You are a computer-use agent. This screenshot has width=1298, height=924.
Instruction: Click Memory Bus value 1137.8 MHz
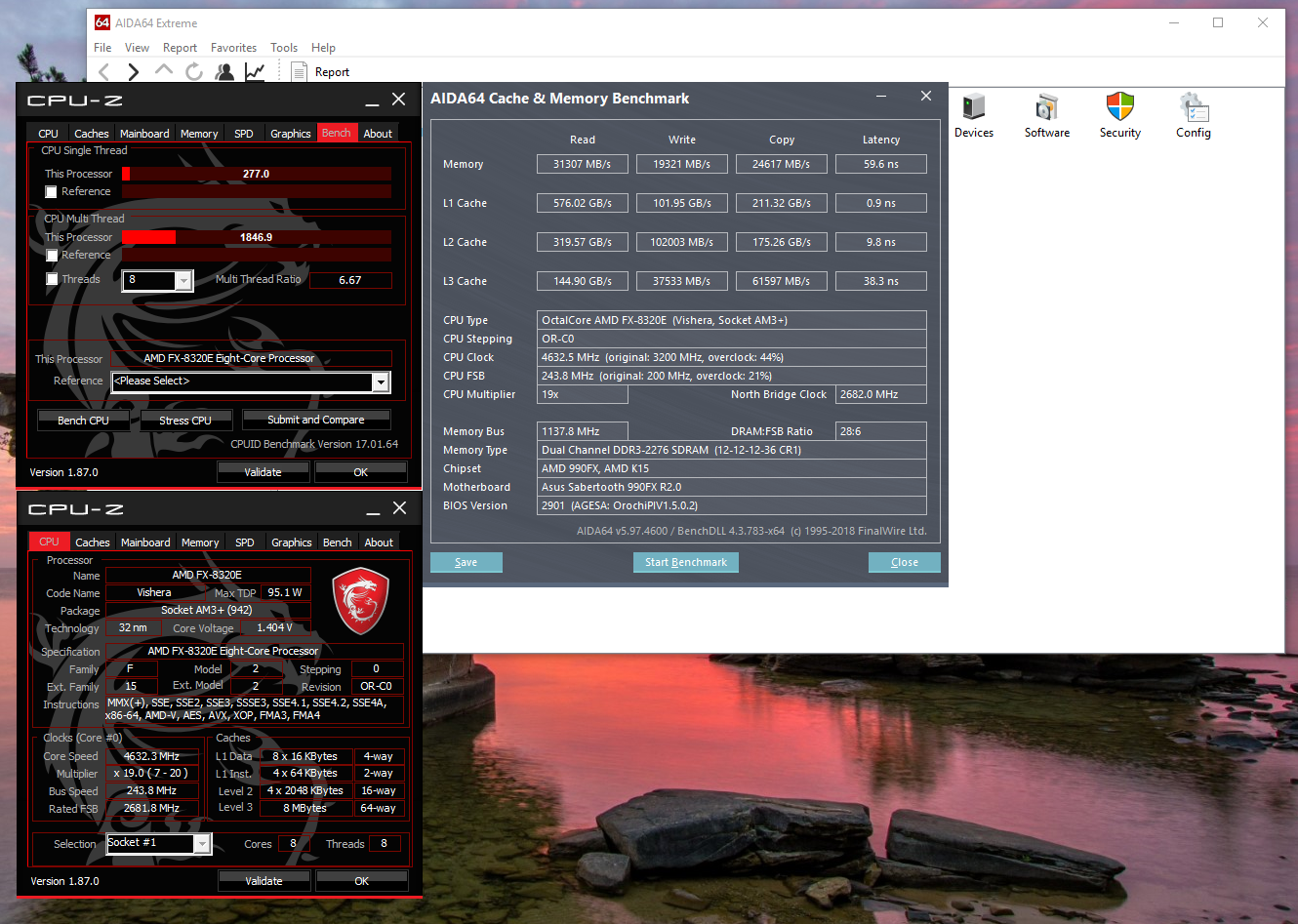click(x=583, y=431)
